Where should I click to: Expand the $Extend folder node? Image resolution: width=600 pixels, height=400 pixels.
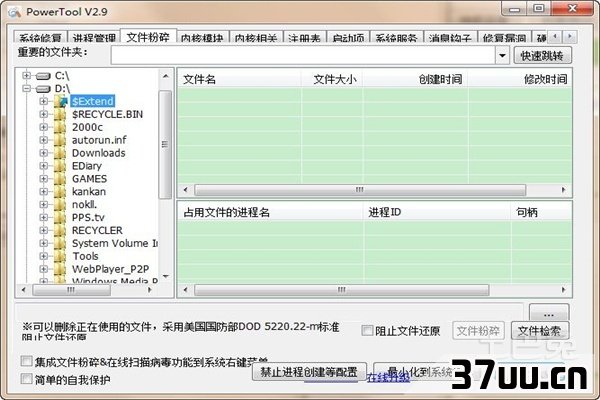44,101
